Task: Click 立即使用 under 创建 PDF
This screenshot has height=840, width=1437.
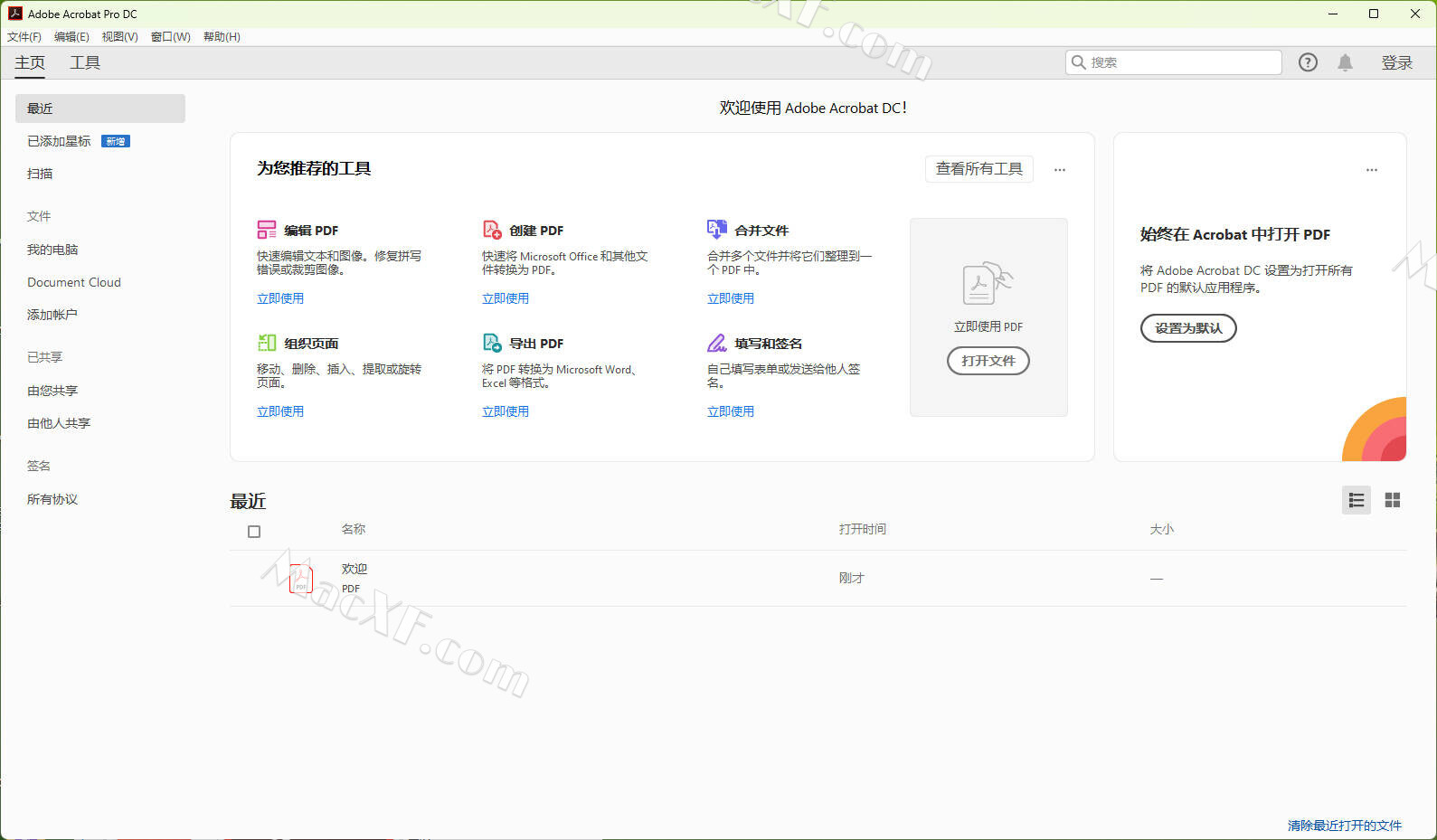Action: [x=506, y=298]
